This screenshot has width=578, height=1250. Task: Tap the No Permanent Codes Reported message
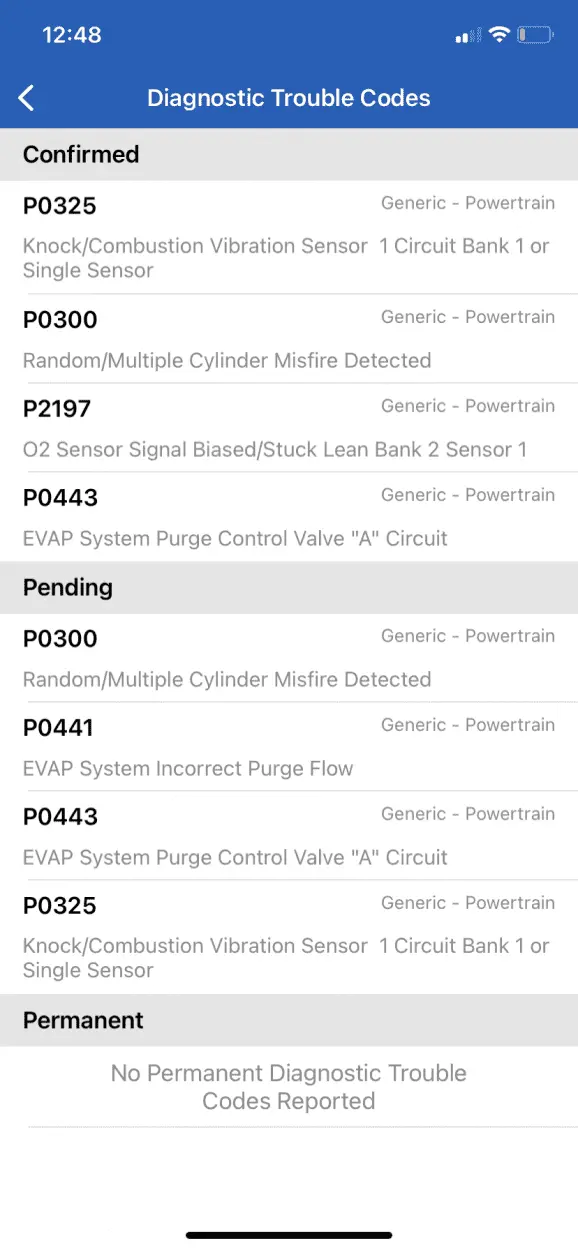289,1087
